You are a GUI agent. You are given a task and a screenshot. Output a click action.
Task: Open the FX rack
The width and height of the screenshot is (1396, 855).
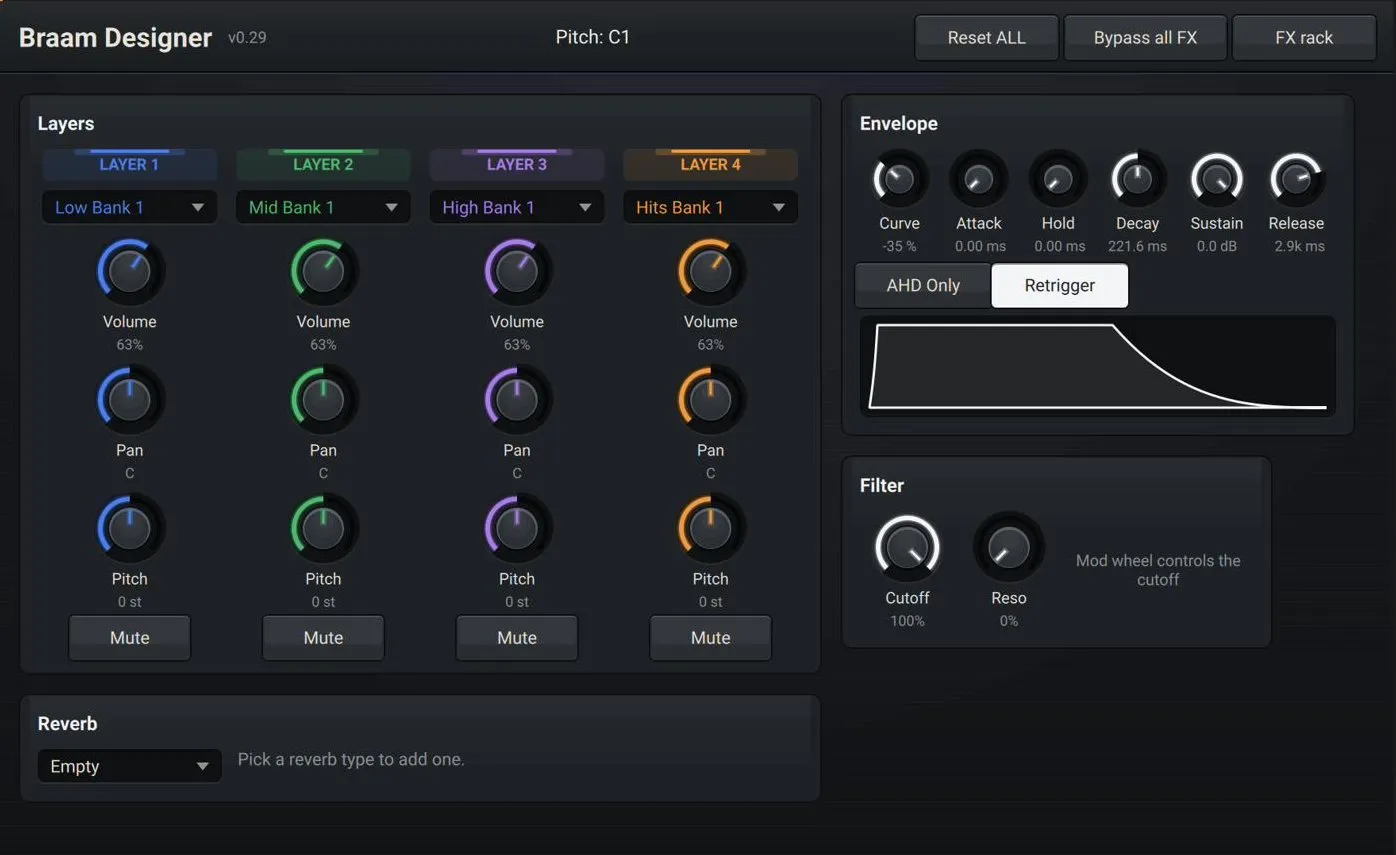(x=1304, y=38)
